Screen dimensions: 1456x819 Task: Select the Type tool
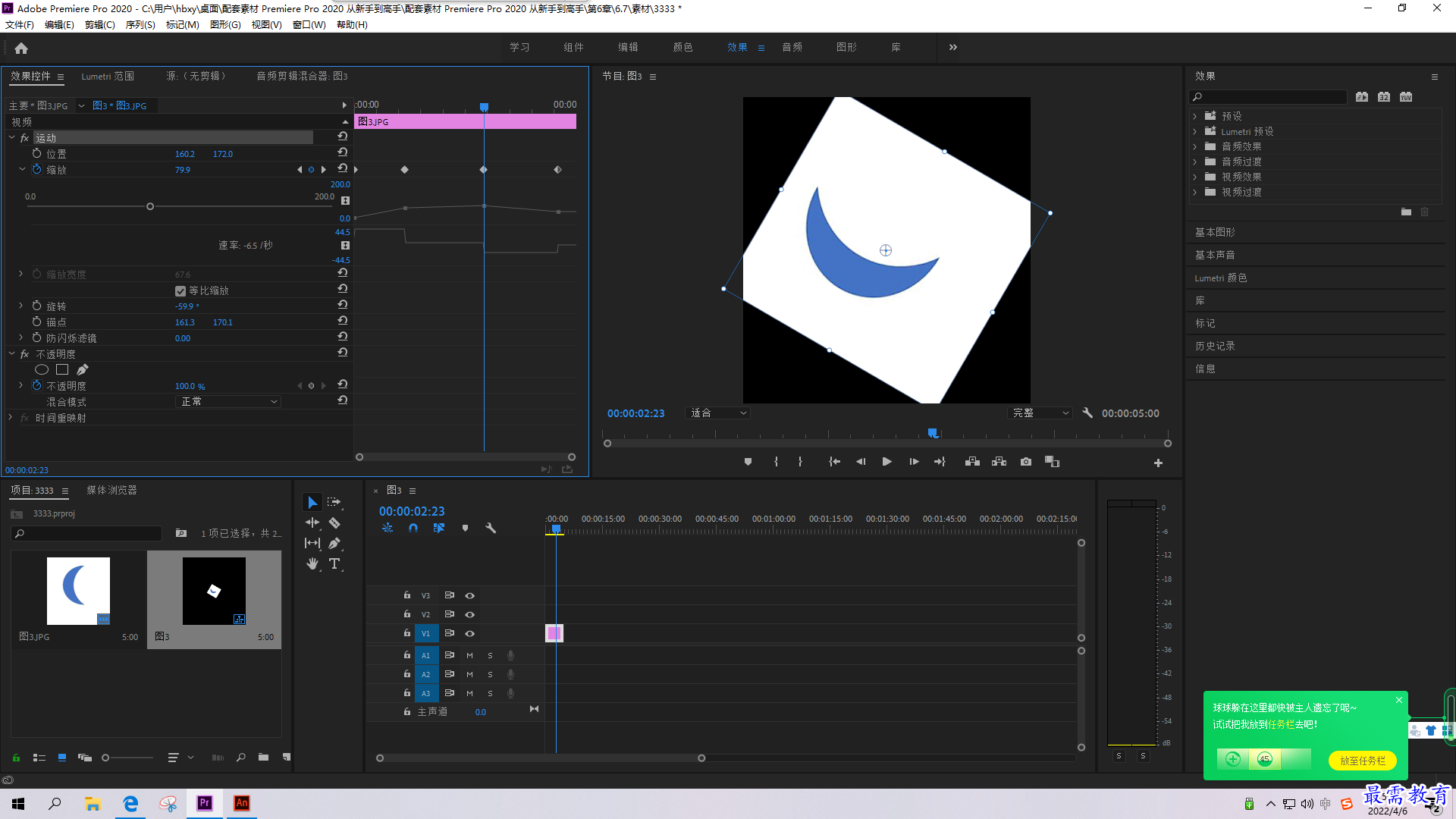(x=334, y=563)
